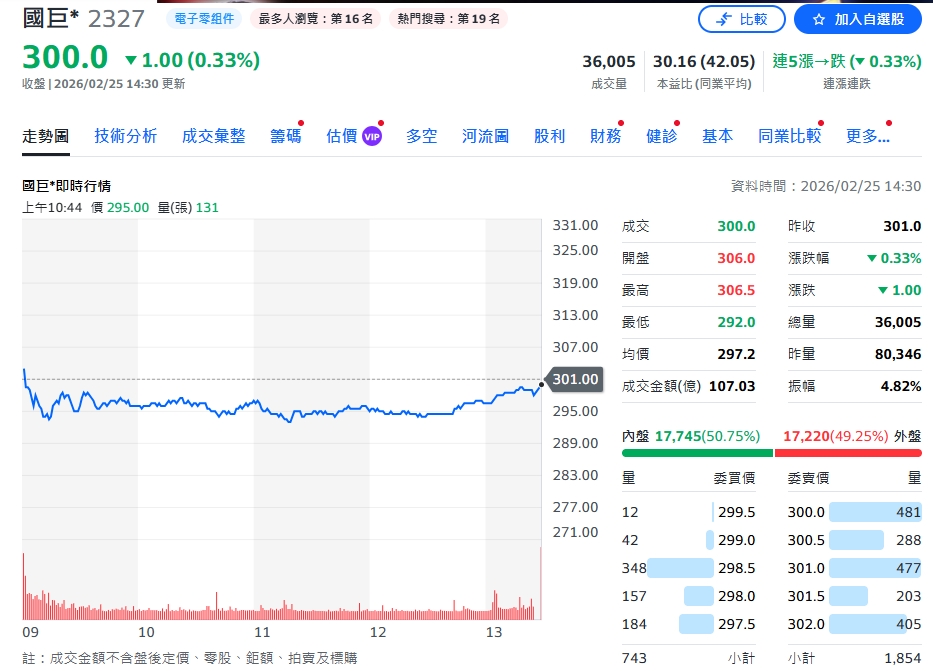
Task: Open the 籌碼 tab
Action: tap(287, 137)
